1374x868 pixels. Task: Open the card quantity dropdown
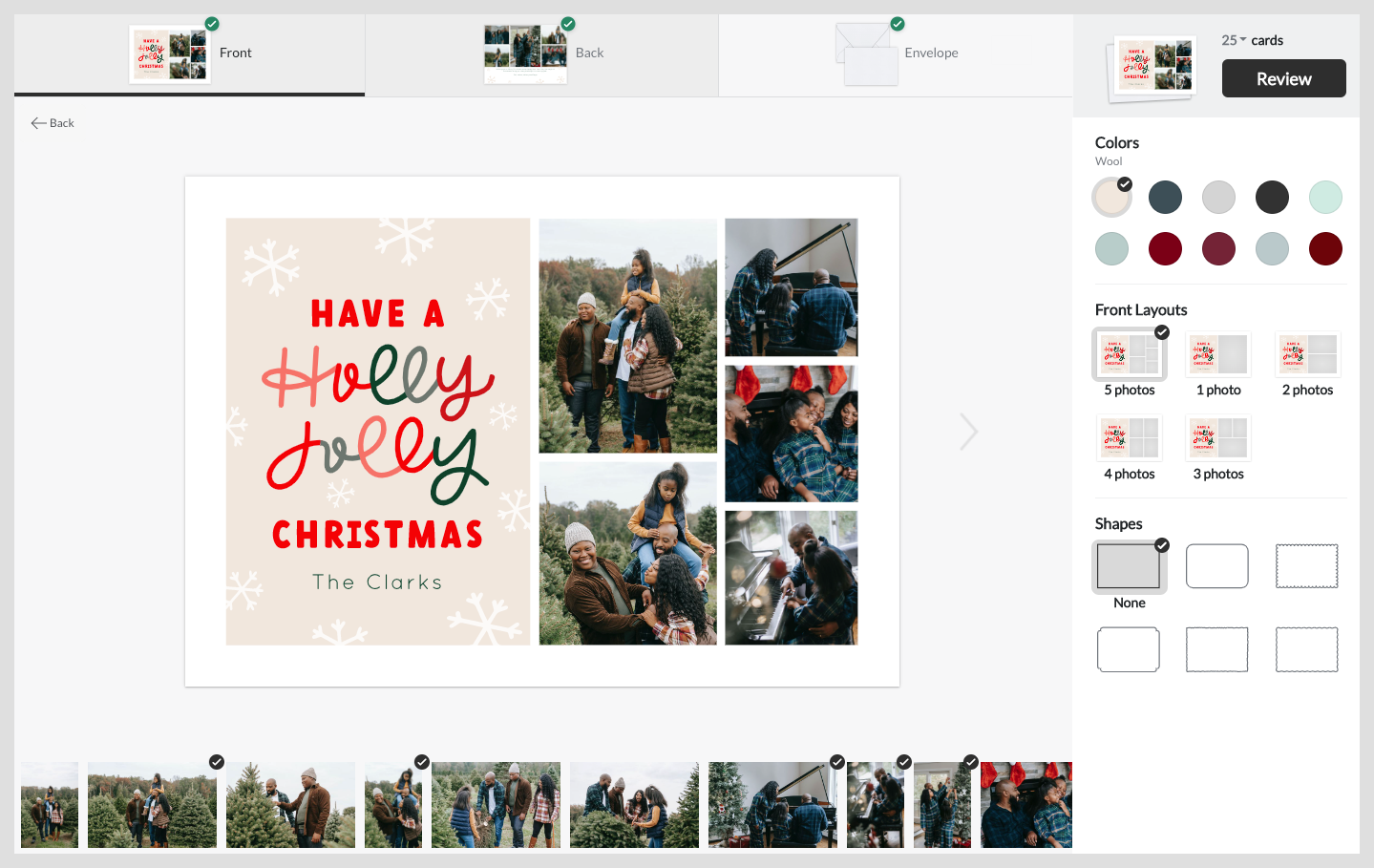pyautogui.click(x=1235, y=39)
